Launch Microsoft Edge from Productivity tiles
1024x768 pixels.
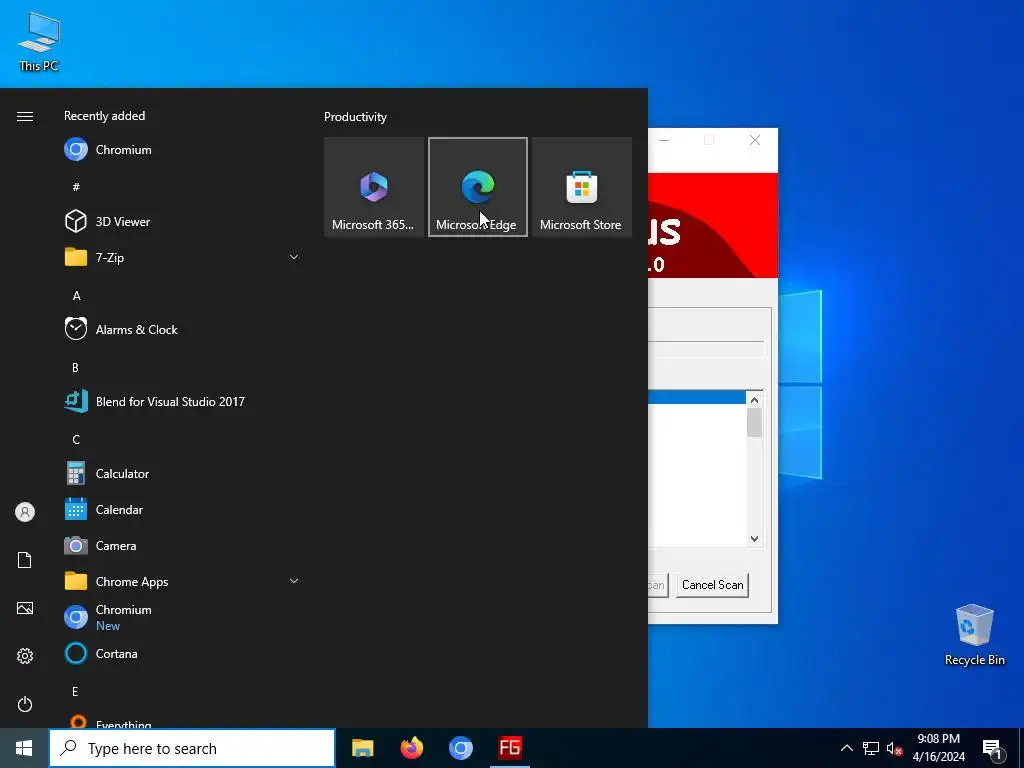click(x=477, y=187)
